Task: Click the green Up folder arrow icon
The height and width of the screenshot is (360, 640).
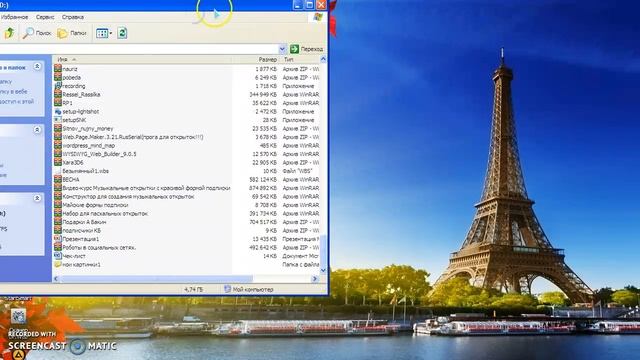Action: pyautogui.click(x=9, y=33)
